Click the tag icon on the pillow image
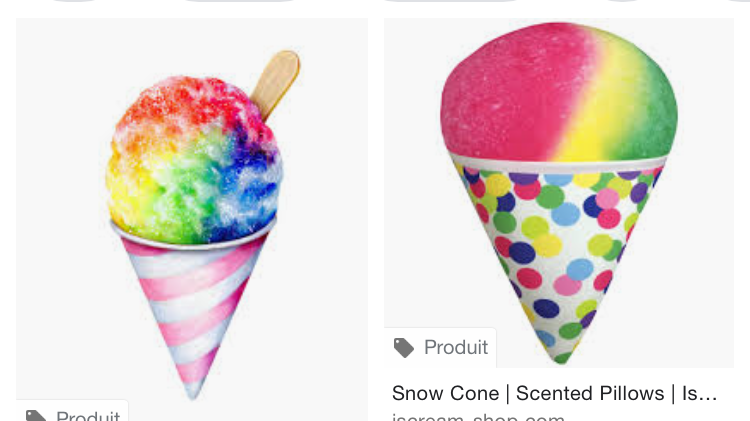This screenshot has height=421, width=750. (404, 348)
